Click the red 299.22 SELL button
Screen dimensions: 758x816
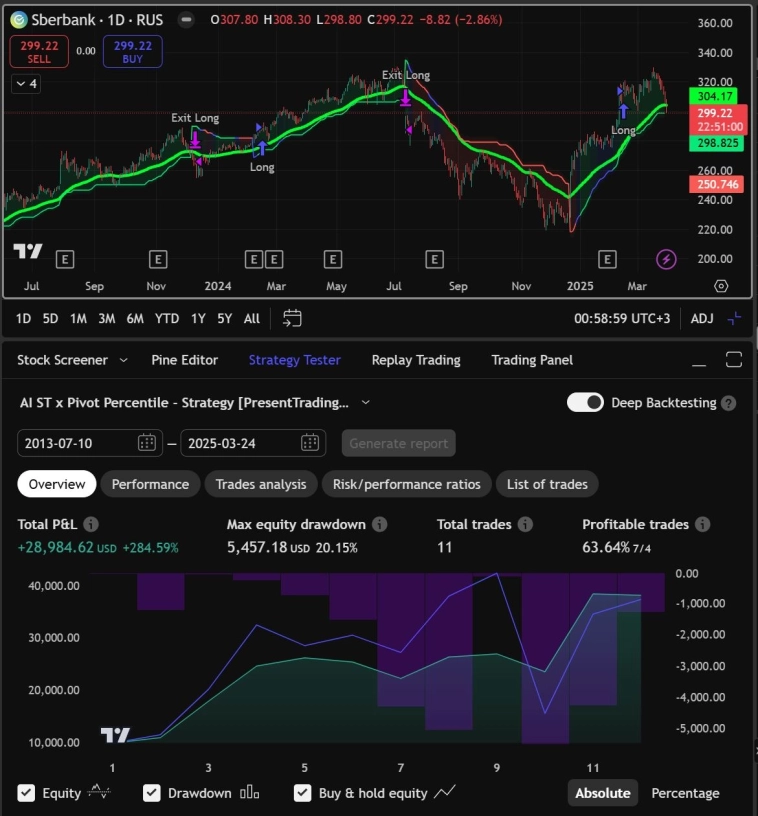point(39,52)
